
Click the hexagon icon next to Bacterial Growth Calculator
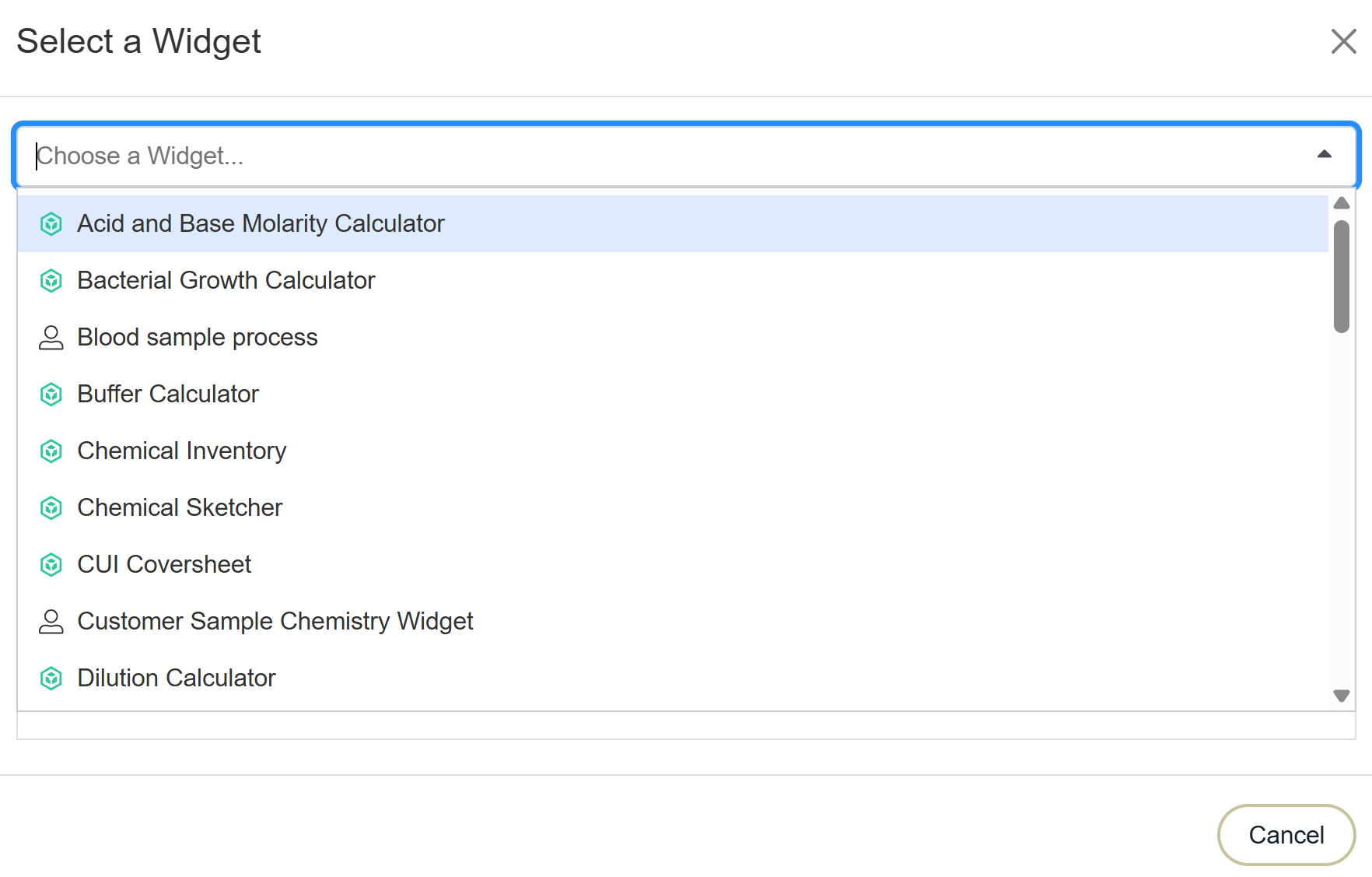tap(51, 281)
